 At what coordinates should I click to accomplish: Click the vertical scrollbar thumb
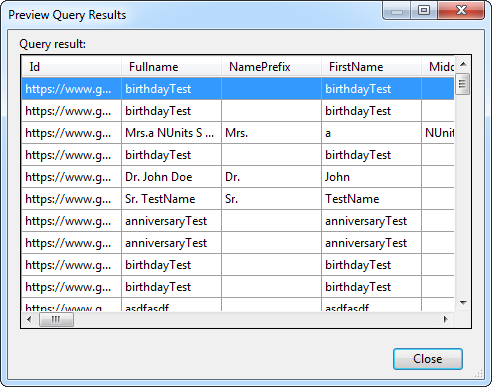[463, 84]
